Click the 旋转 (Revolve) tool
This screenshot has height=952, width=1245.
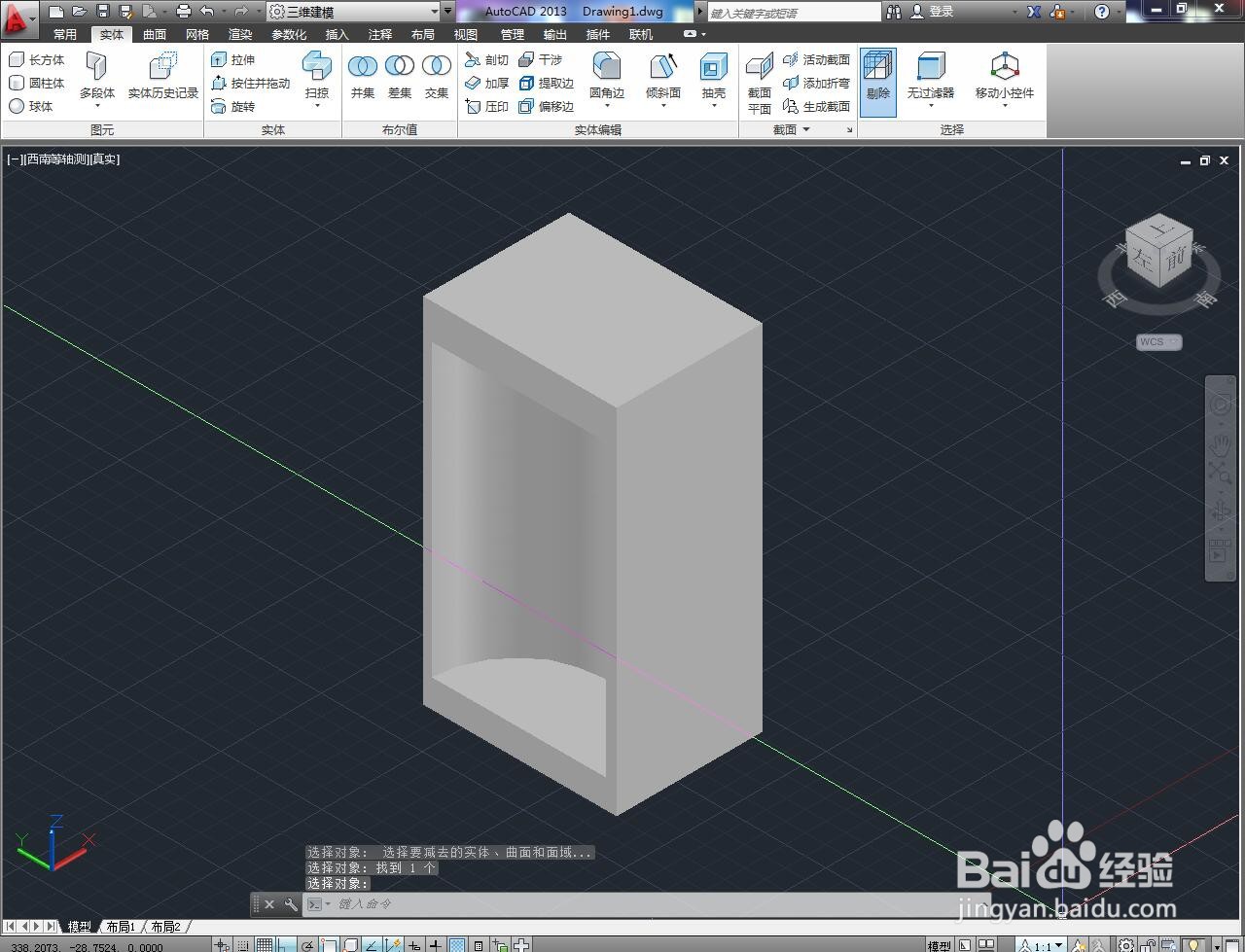233,106
